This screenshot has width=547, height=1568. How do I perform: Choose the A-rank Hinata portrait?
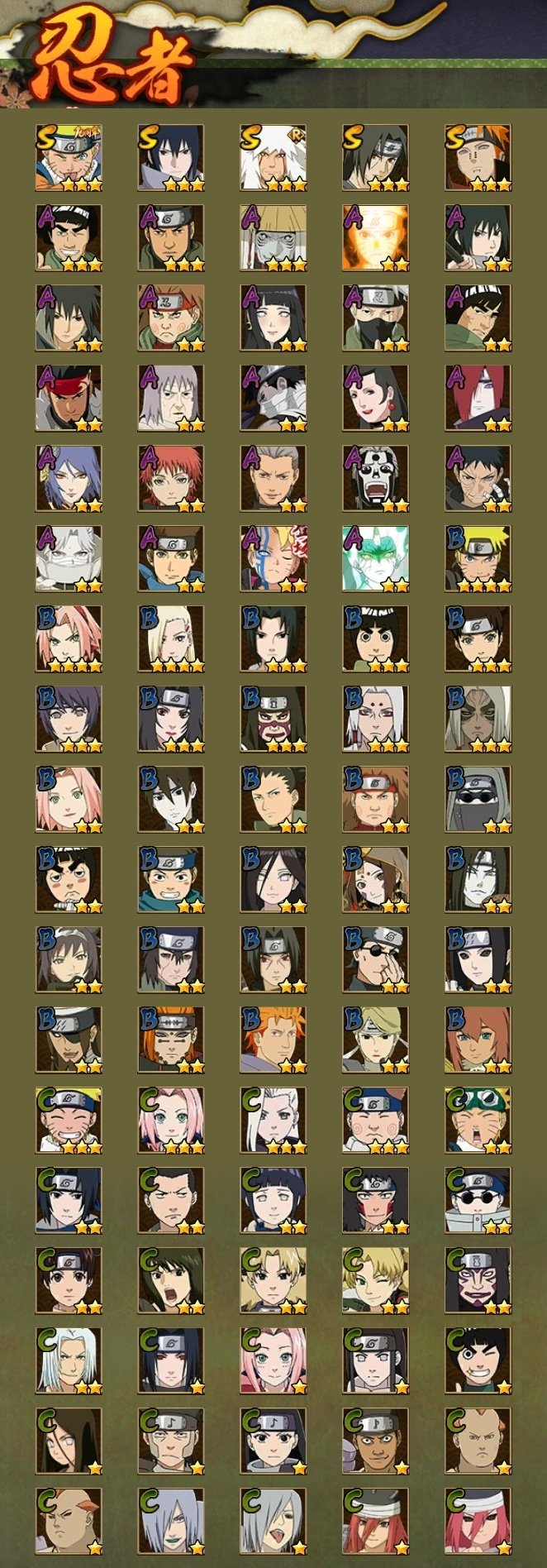click(273, 318)
